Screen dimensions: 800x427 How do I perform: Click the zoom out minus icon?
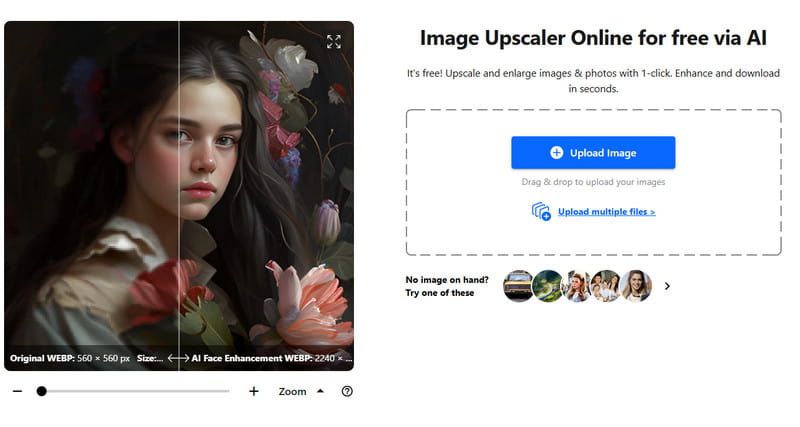pyautogui.click(x=17, y=391)
